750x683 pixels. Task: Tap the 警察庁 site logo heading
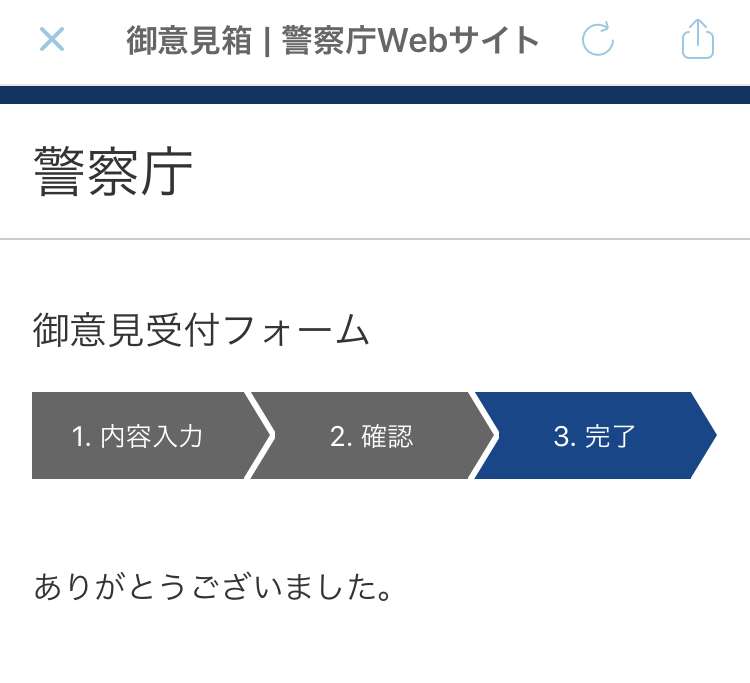click(x=112, y=172)
